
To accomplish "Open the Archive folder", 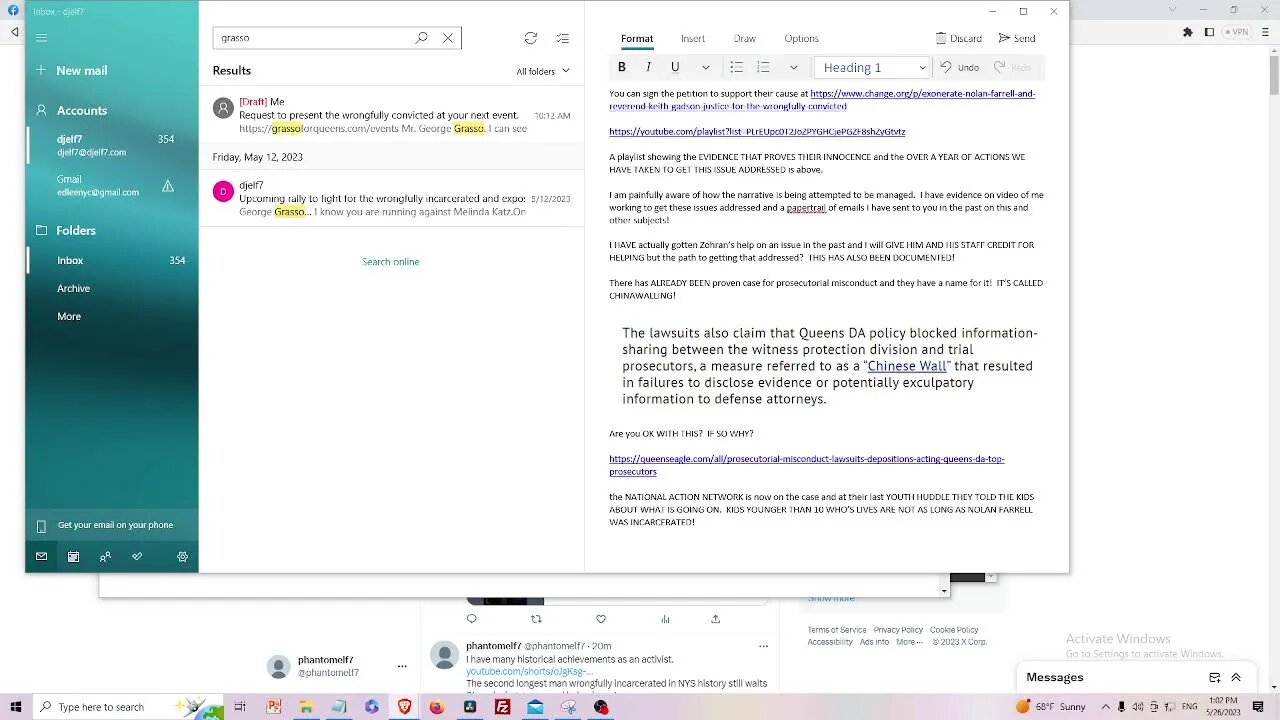I will pos(112,289).
